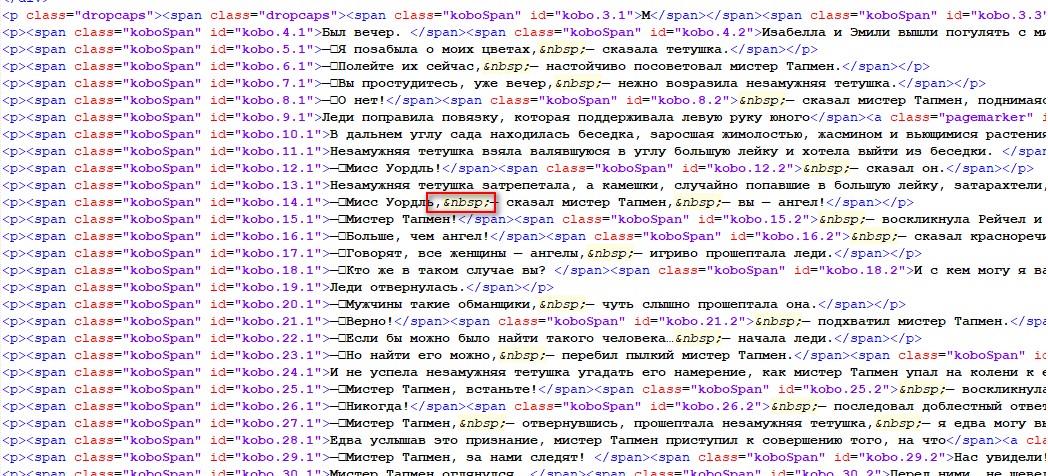Click the text "Мистер Тапмен!"

[x=401, y=219]
